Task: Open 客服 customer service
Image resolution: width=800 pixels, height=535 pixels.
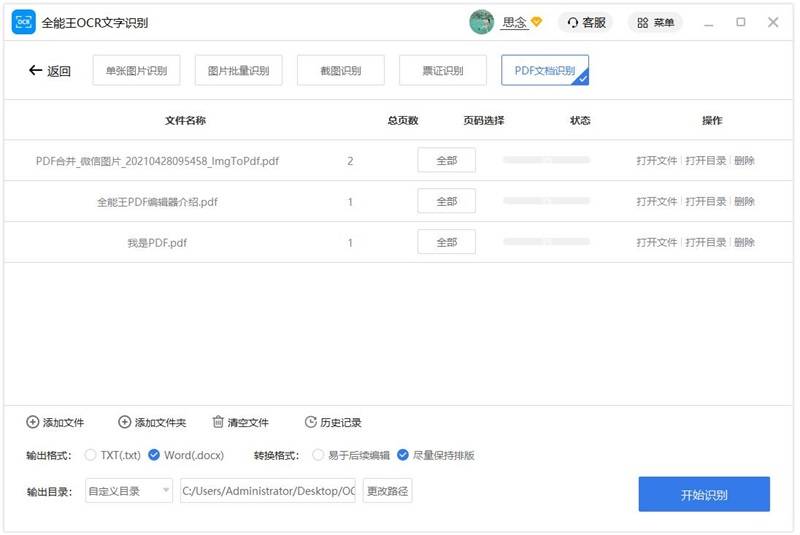Action: 586,22
